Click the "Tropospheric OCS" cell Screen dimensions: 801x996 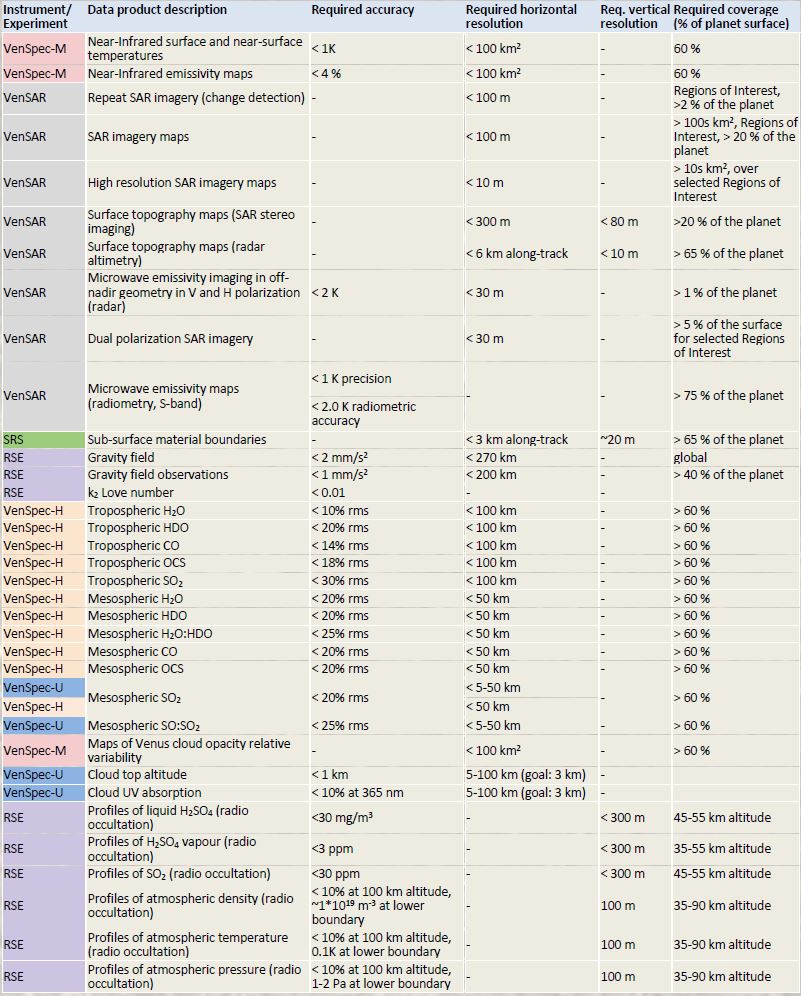(x=137, y=563)
